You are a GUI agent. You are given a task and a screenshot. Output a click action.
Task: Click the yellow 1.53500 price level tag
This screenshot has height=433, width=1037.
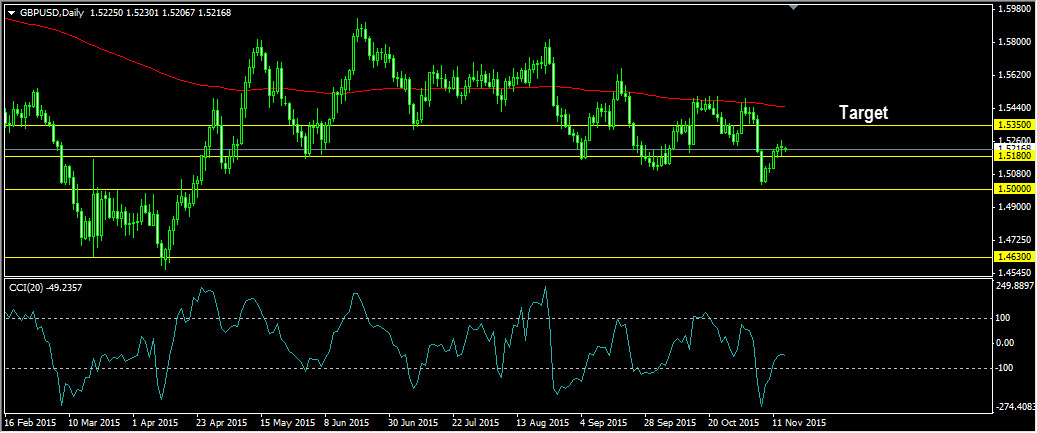point(1011,125)
